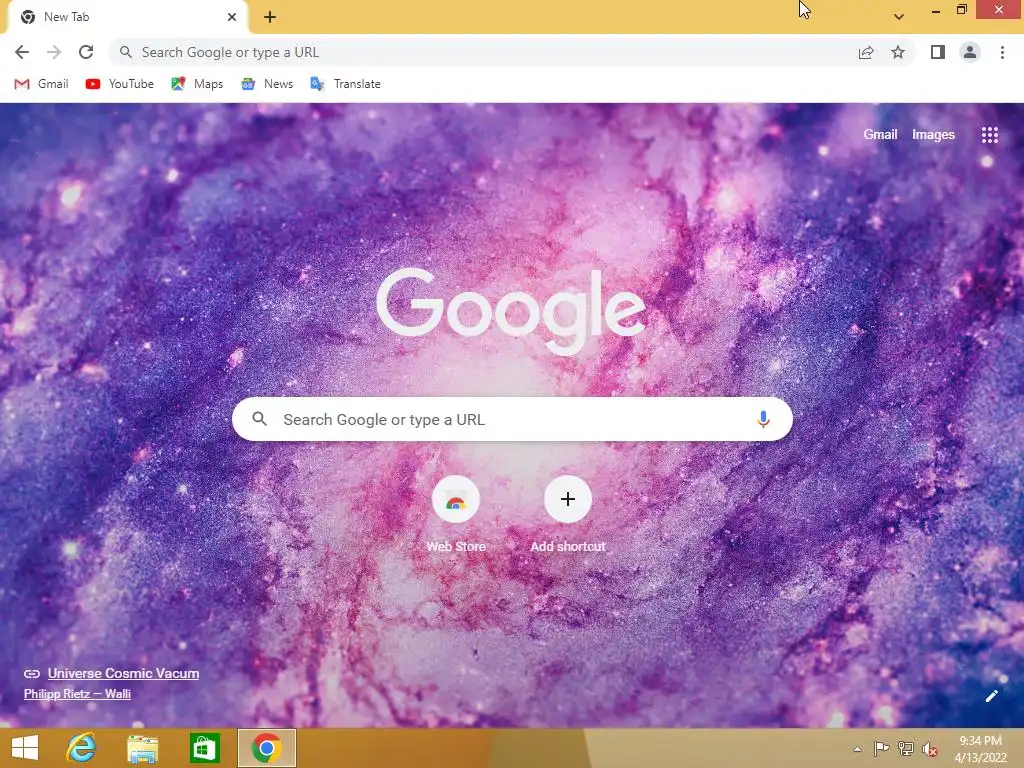The width and height of the screenshot is (1024, 768).
Task: Open Windows Store from taskbar
Action: click(204, 748)
